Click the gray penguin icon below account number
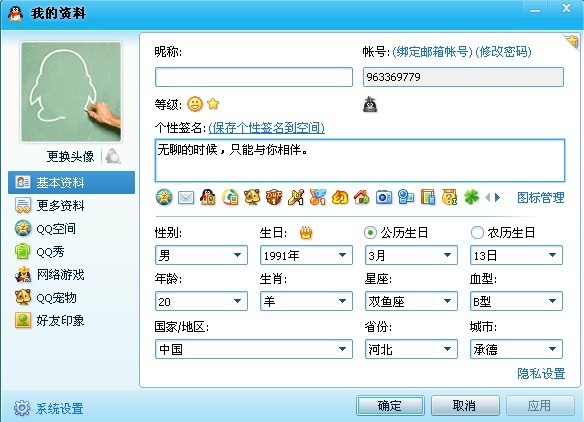Viewport: 584px width, 422px height. [370, 105]
